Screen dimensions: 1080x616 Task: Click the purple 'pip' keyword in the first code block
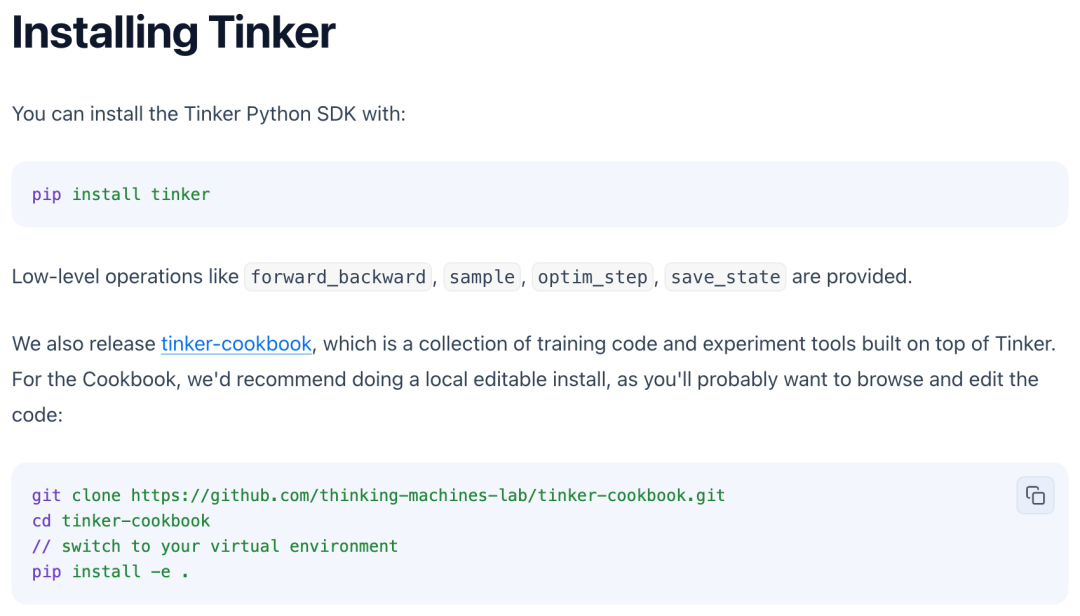pos(46,194)
